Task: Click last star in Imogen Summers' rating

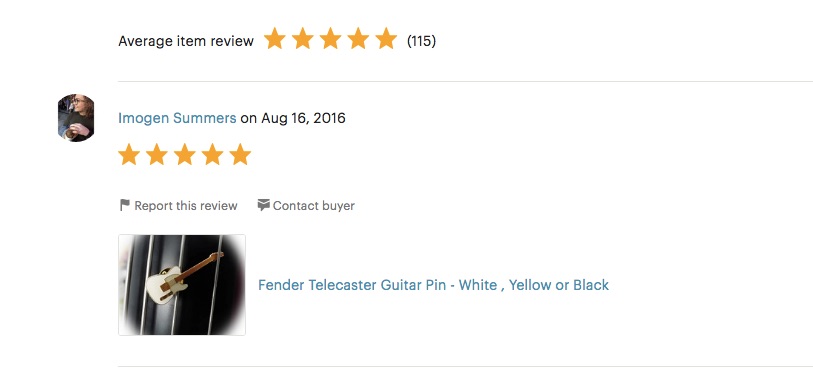Action: 240,154
